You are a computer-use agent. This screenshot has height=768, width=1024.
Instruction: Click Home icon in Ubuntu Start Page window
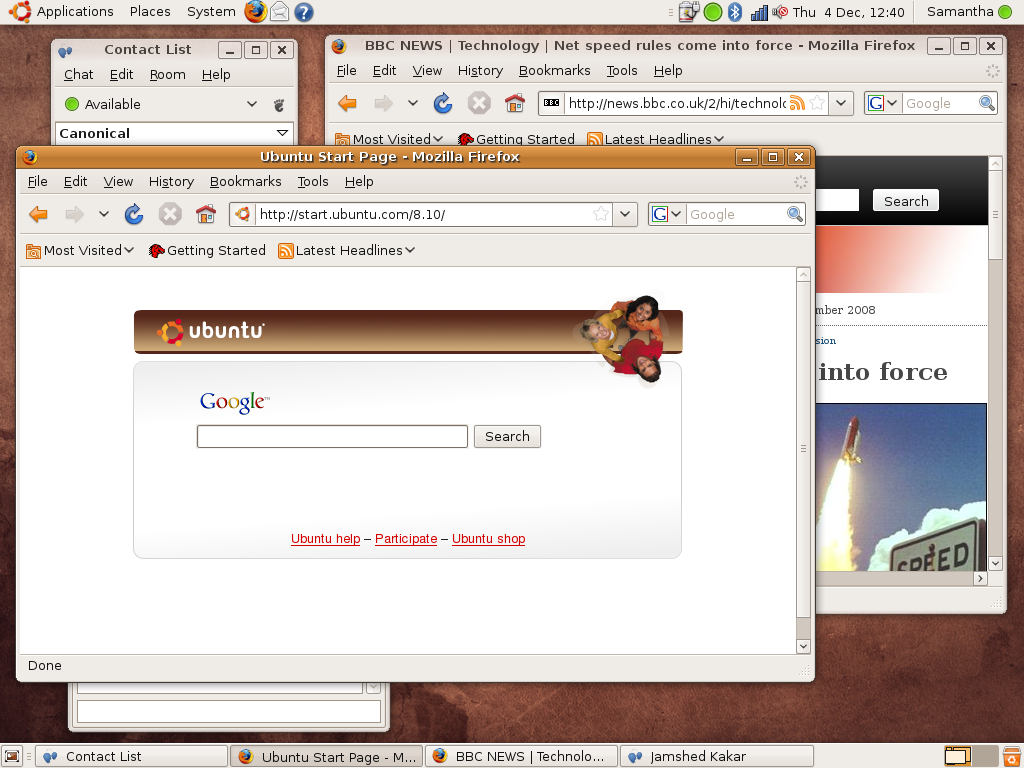[206, 214]
